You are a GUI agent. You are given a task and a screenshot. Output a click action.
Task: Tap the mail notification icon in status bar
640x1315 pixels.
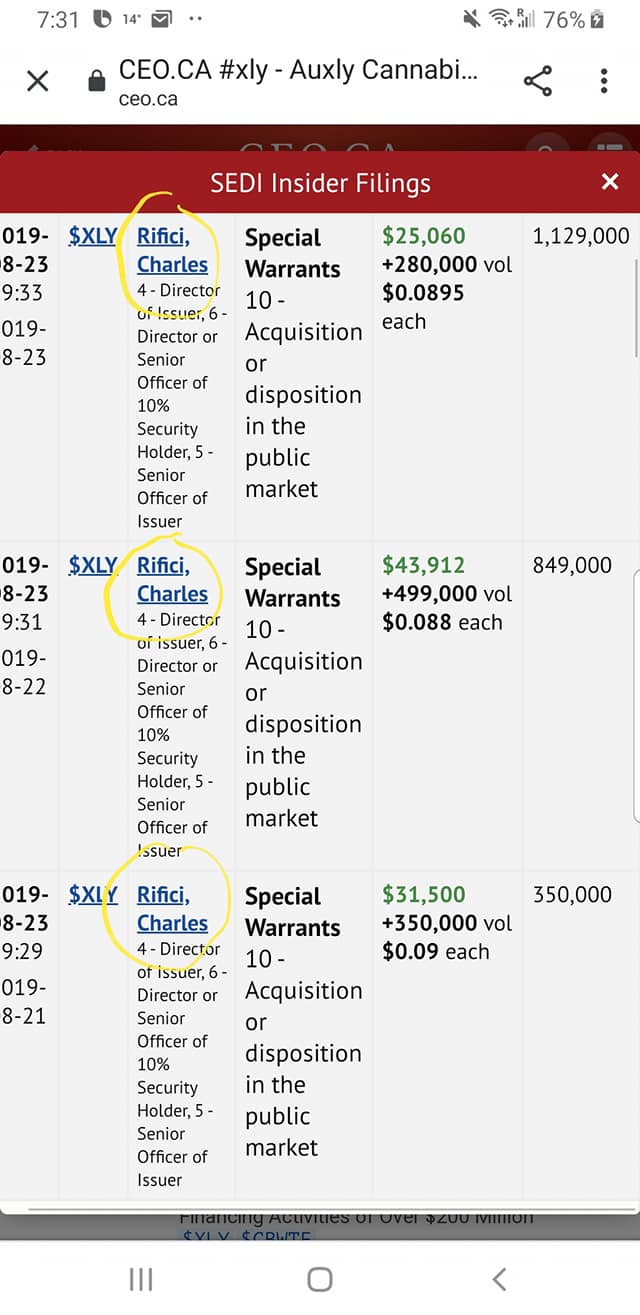click(160, 19)
